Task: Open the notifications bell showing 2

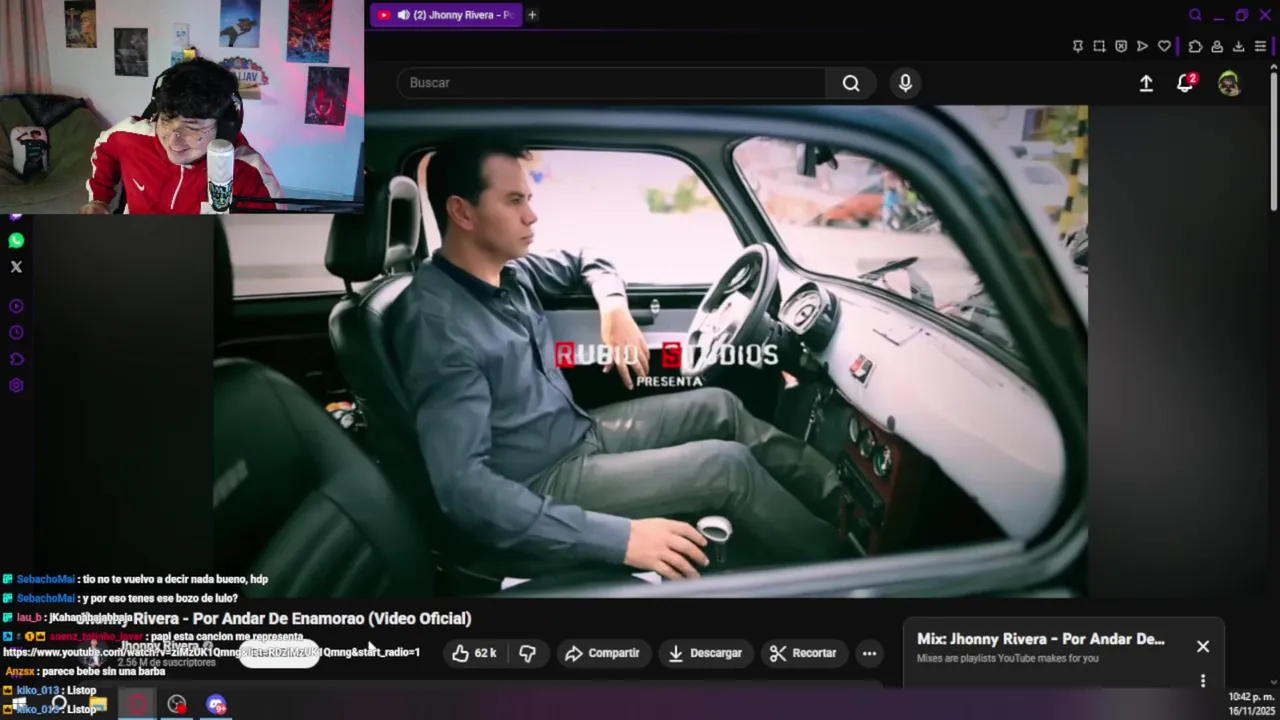Action: point(1186,83)
